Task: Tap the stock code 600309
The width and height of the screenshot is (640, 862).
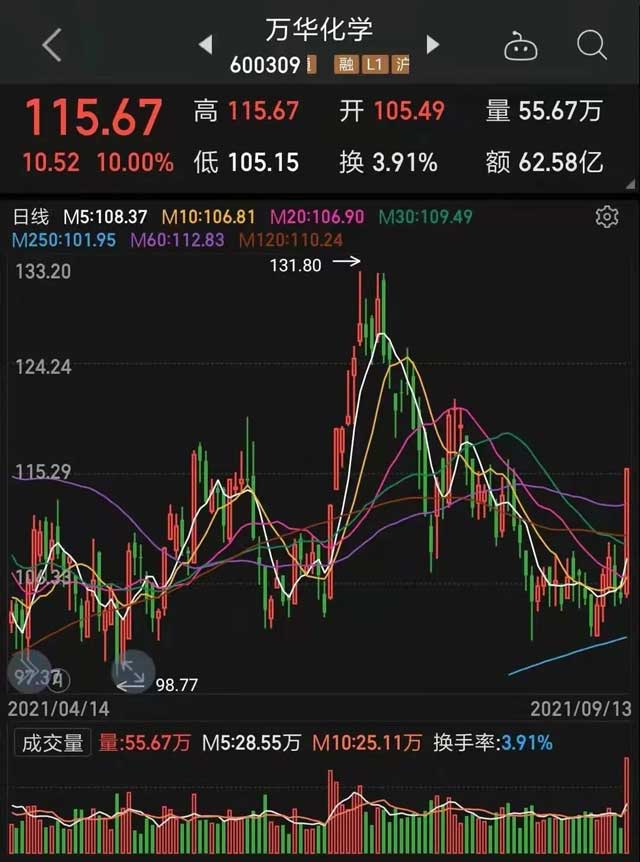Action: (265, 65)
